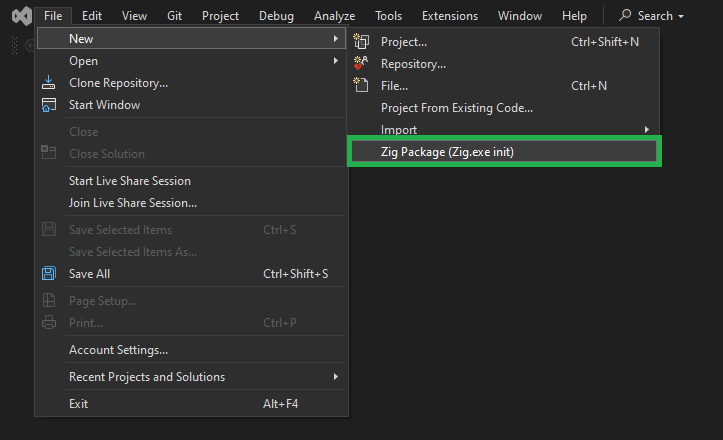Open the Git menu

pyautogui.click(x=174, y=16)
